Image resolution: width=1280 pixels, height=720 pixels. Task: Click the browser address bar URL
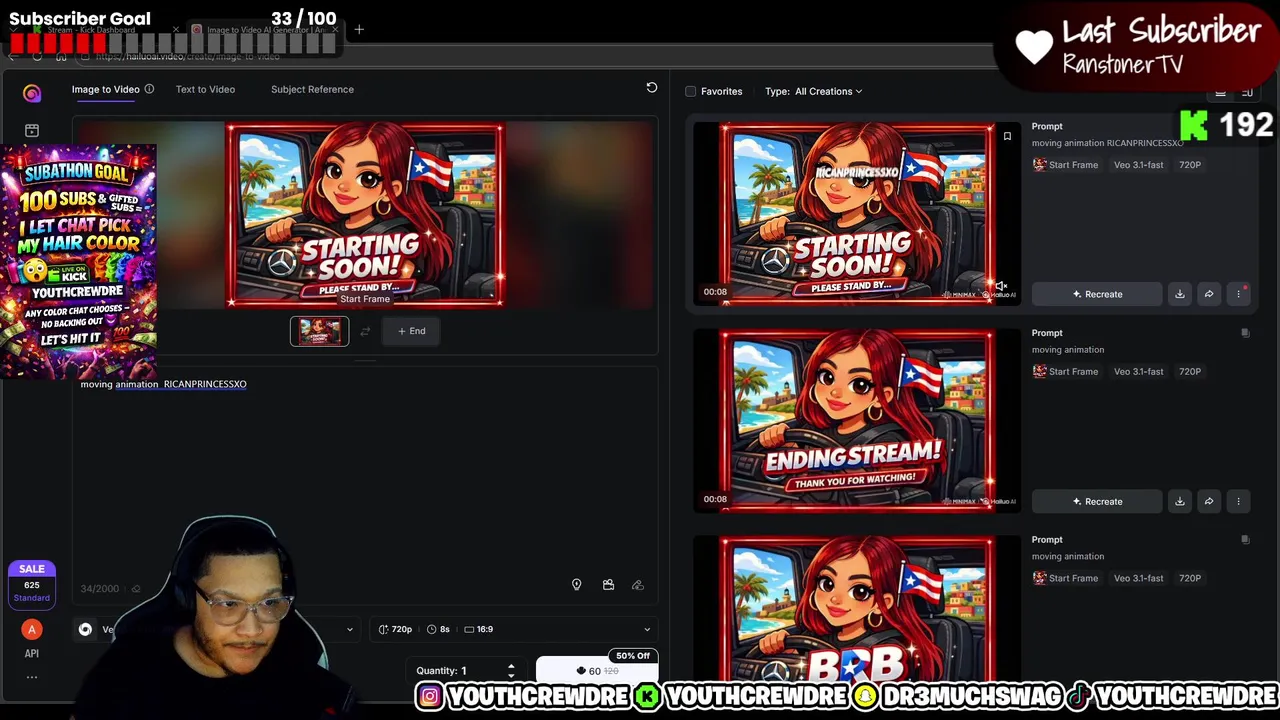(188, 57)
